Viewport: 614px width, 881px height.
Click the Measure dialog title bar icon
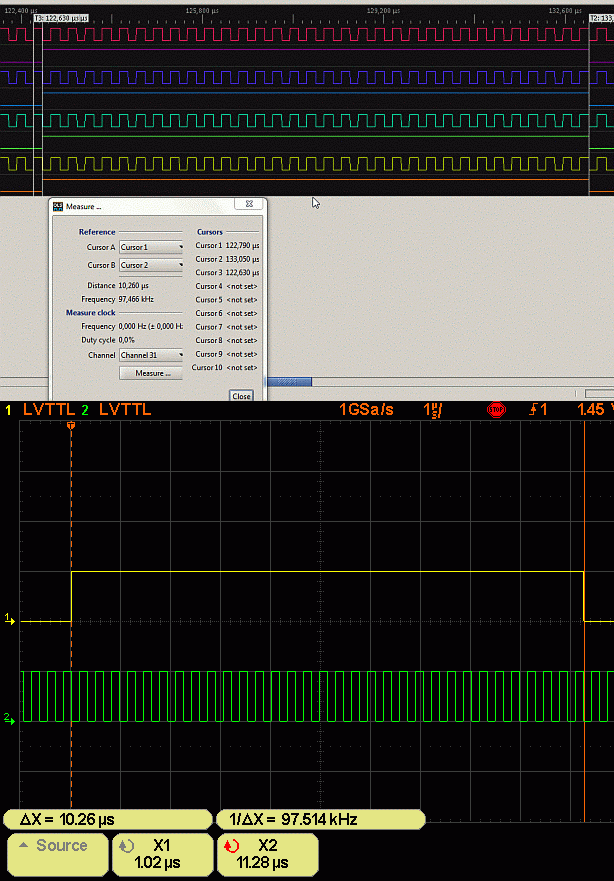(x=58, y=206)
